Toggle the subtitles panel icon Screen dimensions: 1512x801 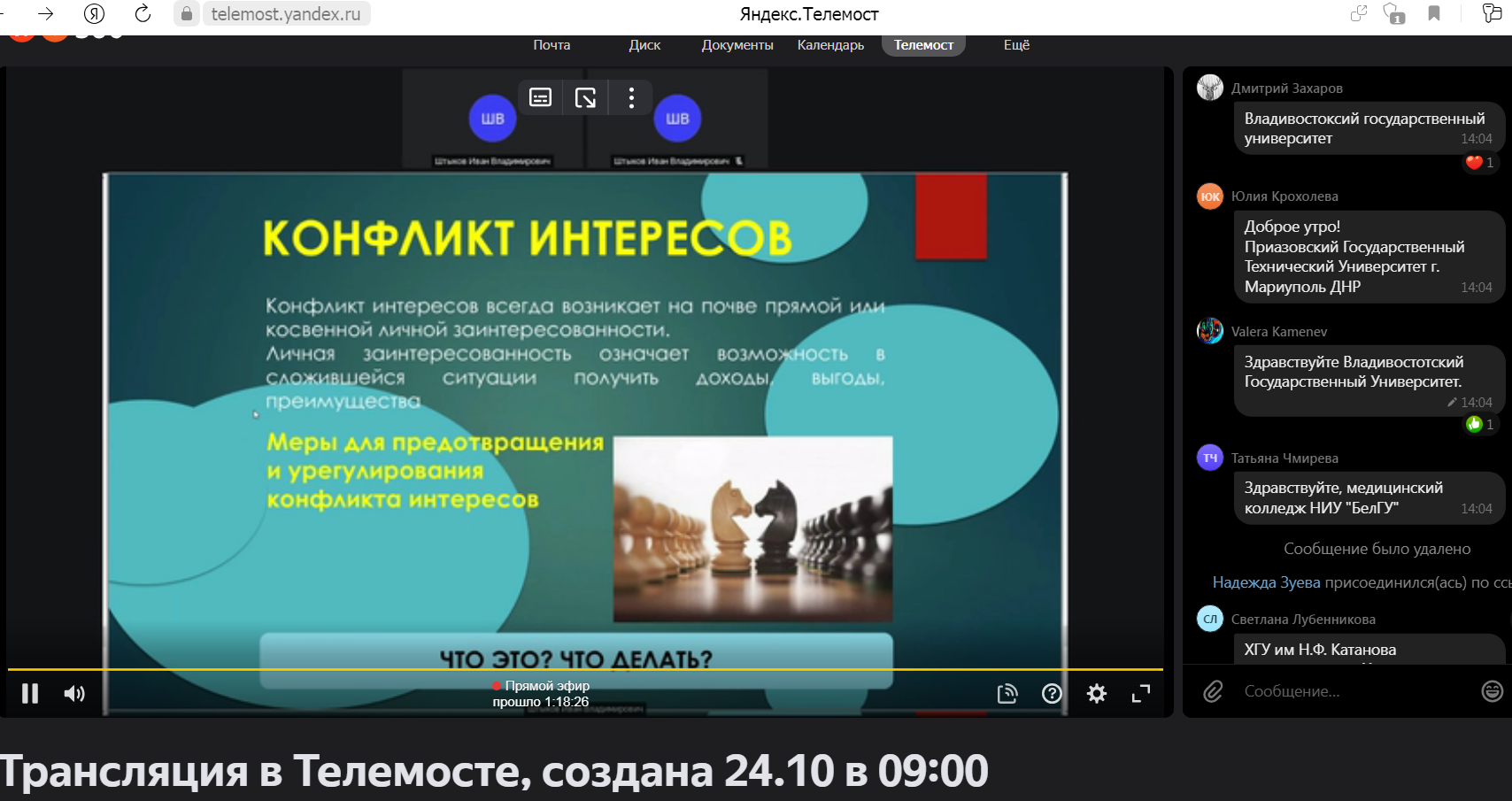tap(540, 97)
